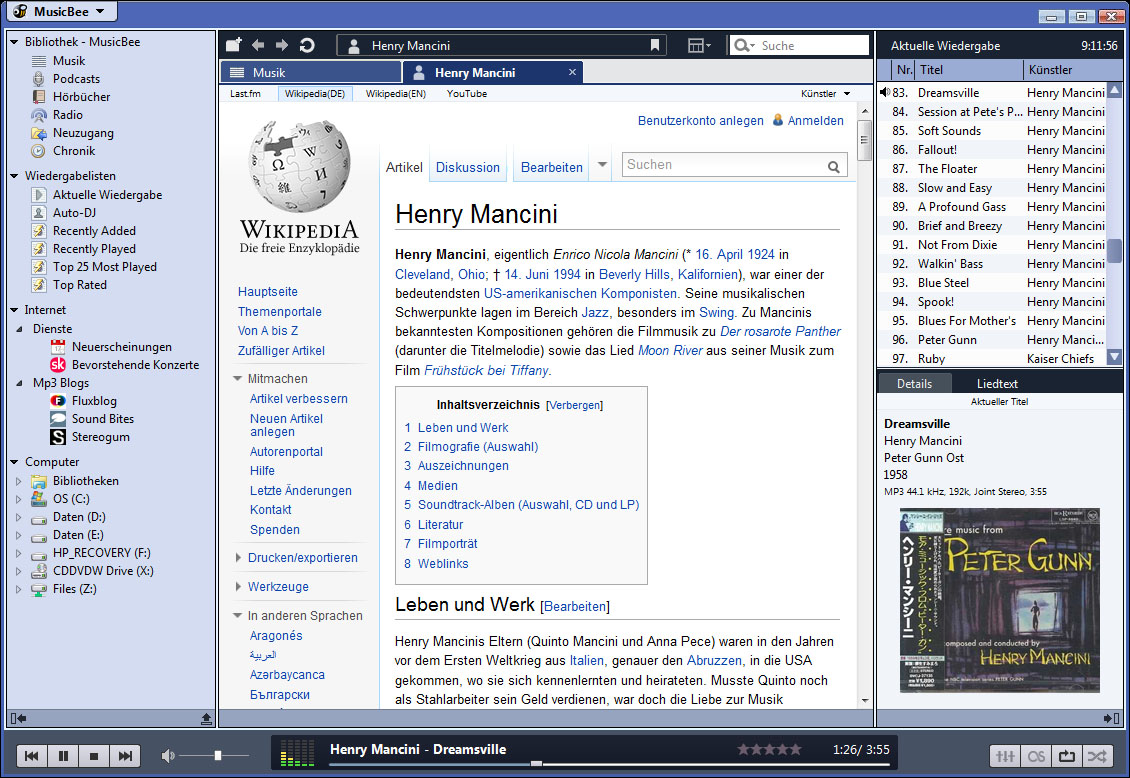This screenshot has width=1130, height=778.
Task: Open Radio in the library
Action: coord(68,115)
